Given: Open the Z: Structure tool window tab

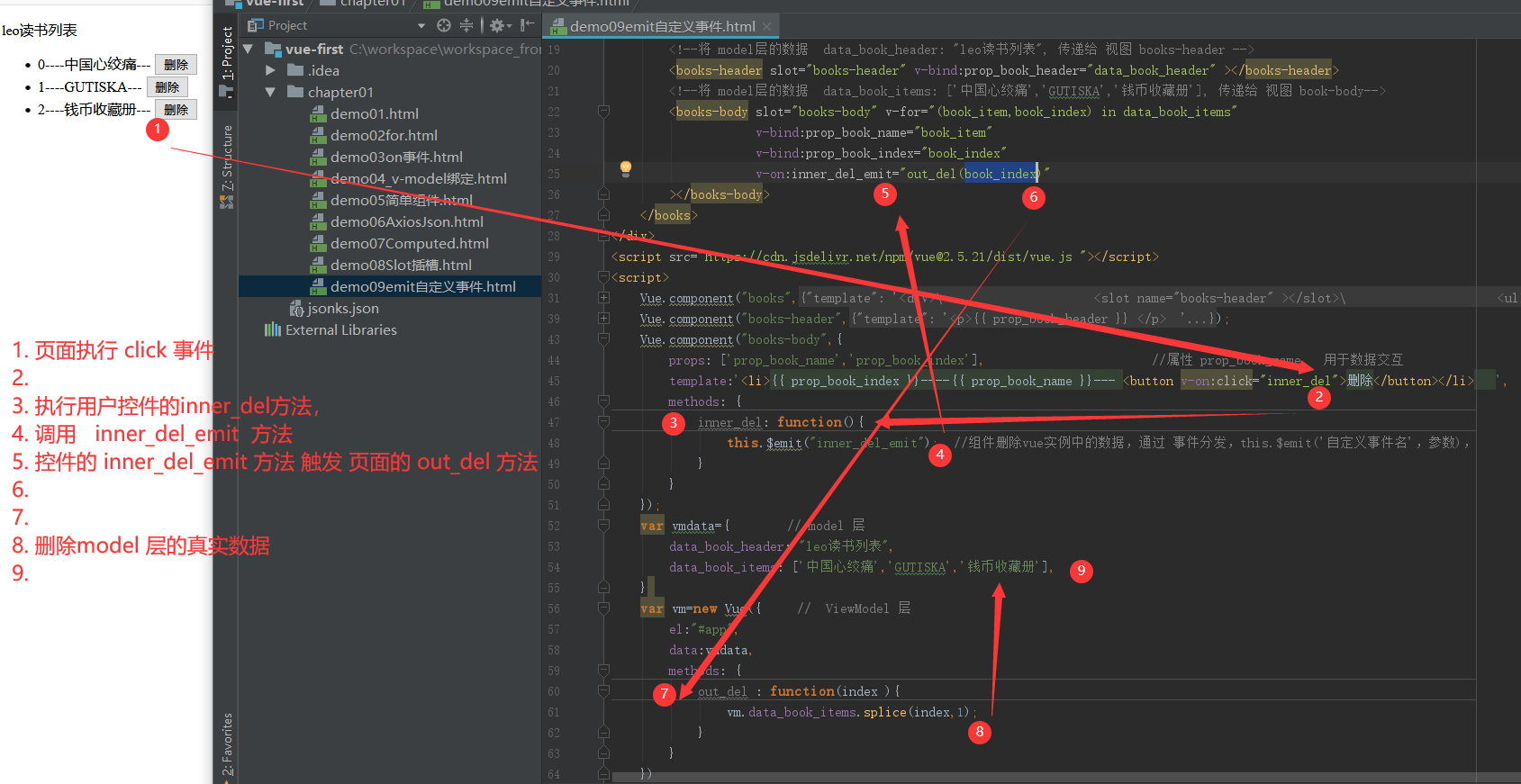Looking at the screenshot, I should [x=227, y=158].
